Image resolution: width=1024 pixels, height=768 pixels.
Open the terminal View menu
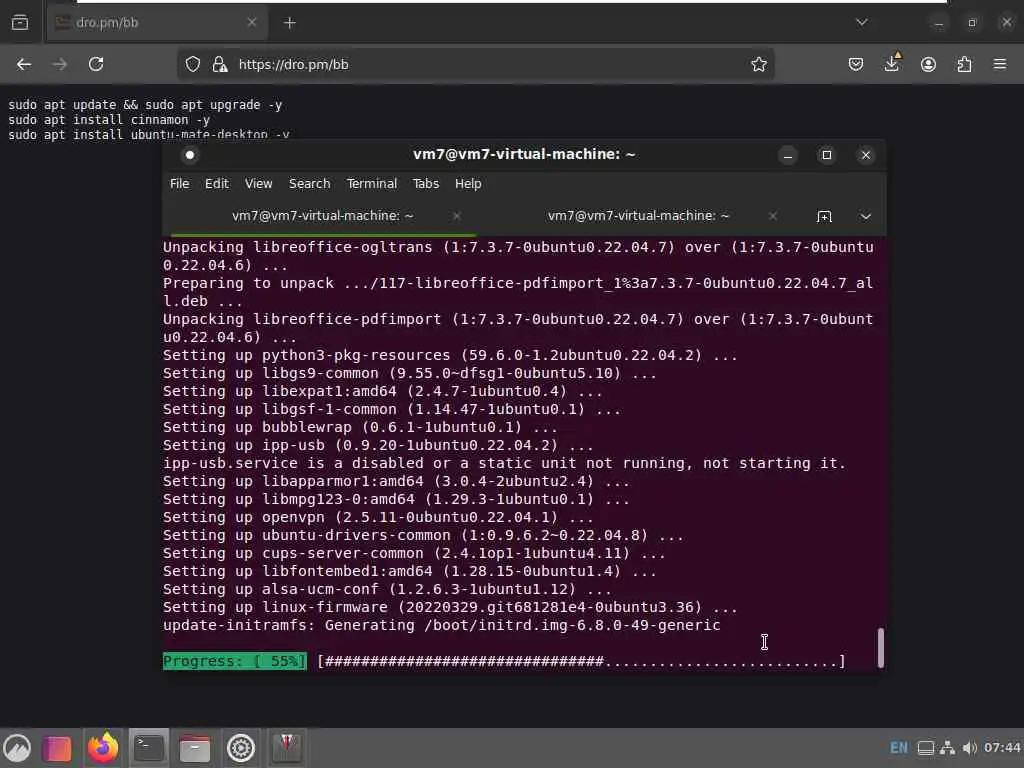[259, 184]
